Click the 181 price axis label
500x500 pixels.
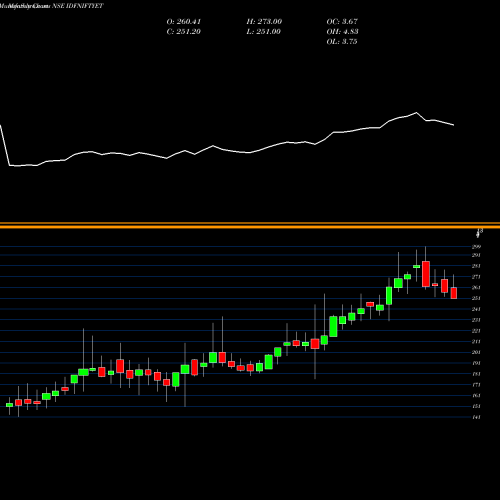pos(476,374)
